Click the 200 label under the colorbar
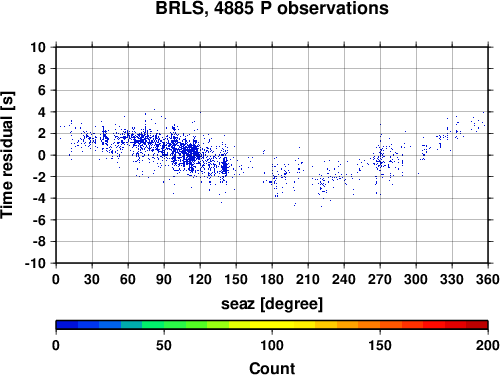 coord(488,345)
